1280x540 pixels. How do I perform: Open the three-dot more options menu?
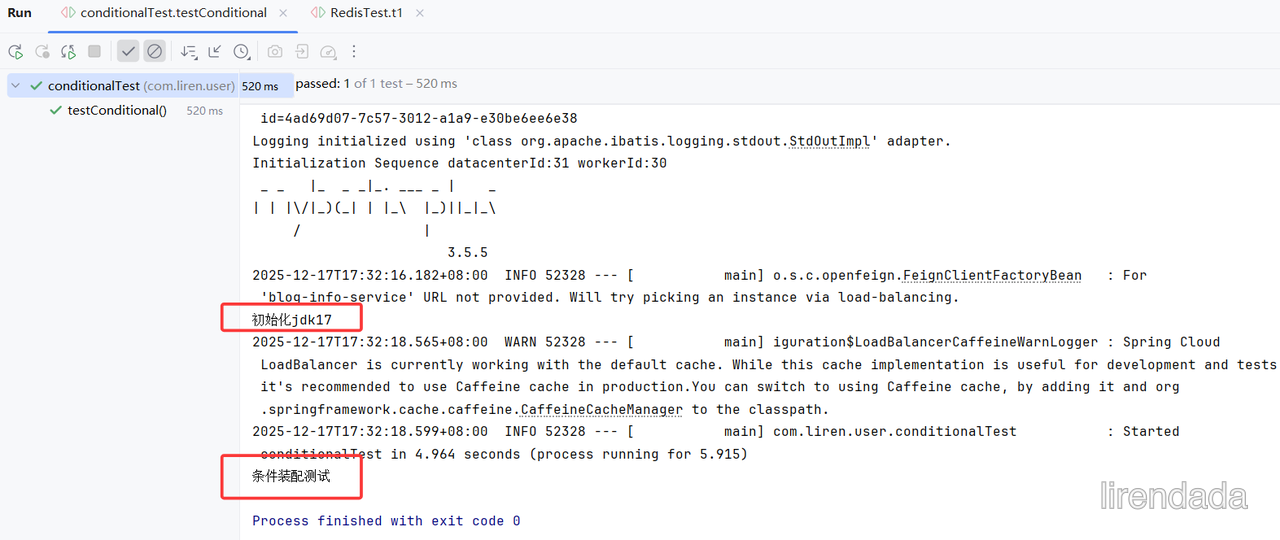tap(354, 51)
